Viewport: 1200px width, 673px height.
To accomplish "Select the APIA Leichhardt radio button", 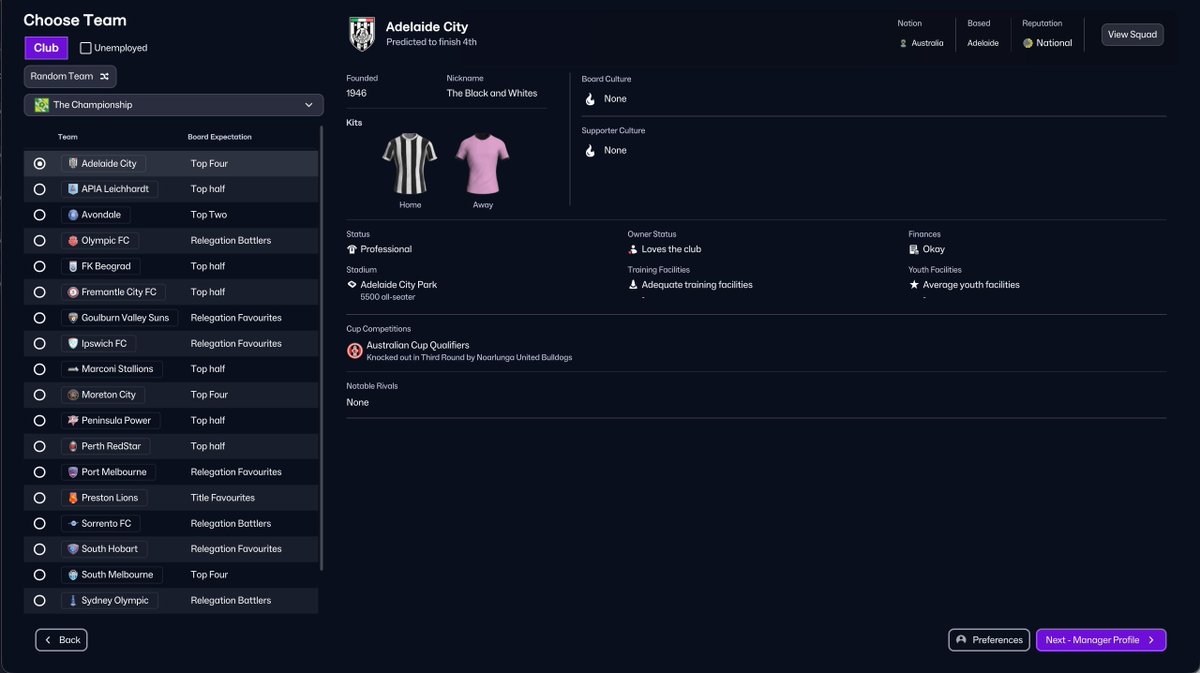I will [39, 189].
